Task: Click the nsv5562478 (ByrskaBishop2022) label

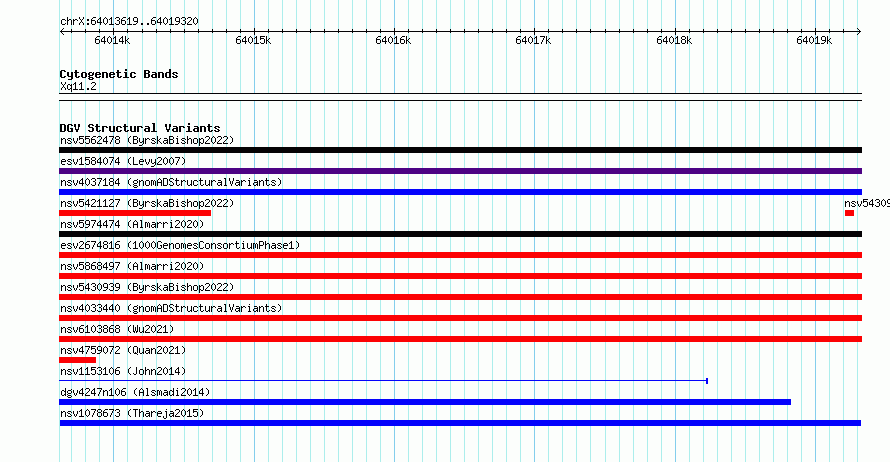Action: tap(147, 140)
